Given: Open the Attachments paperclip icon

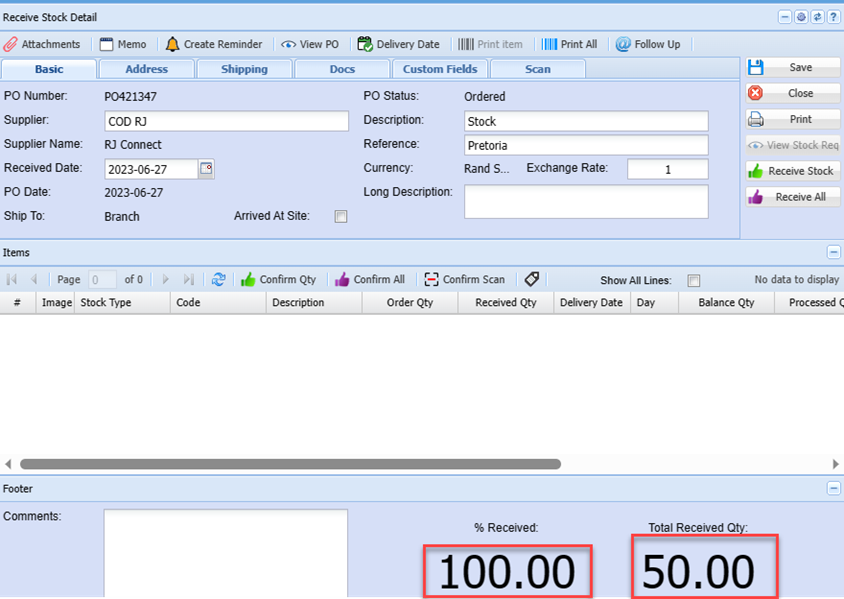Looking at the screenshot, I should click(11, 45).
